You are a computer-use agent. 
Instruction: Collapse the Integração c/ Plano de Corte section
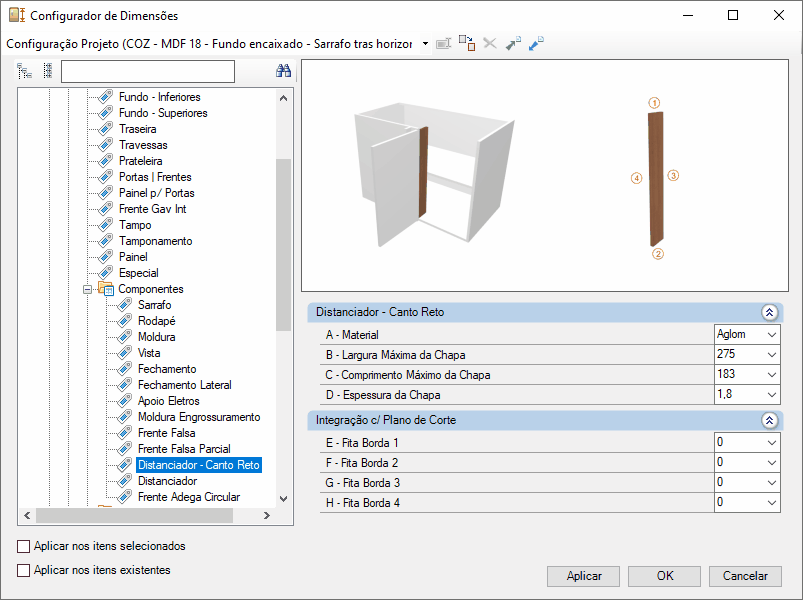point(769,420)
